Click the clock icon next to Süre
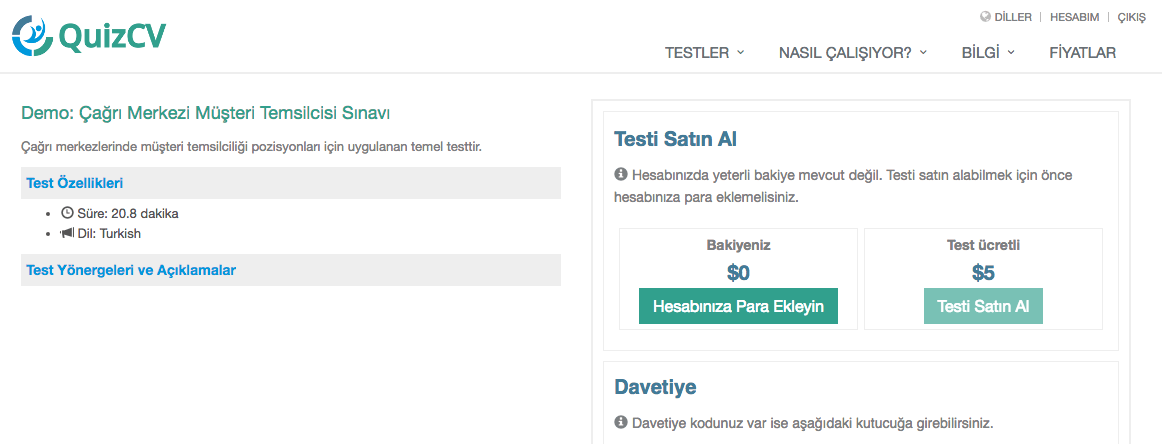The height and width of the screenshot is (444, 1162). pos(67,213)
